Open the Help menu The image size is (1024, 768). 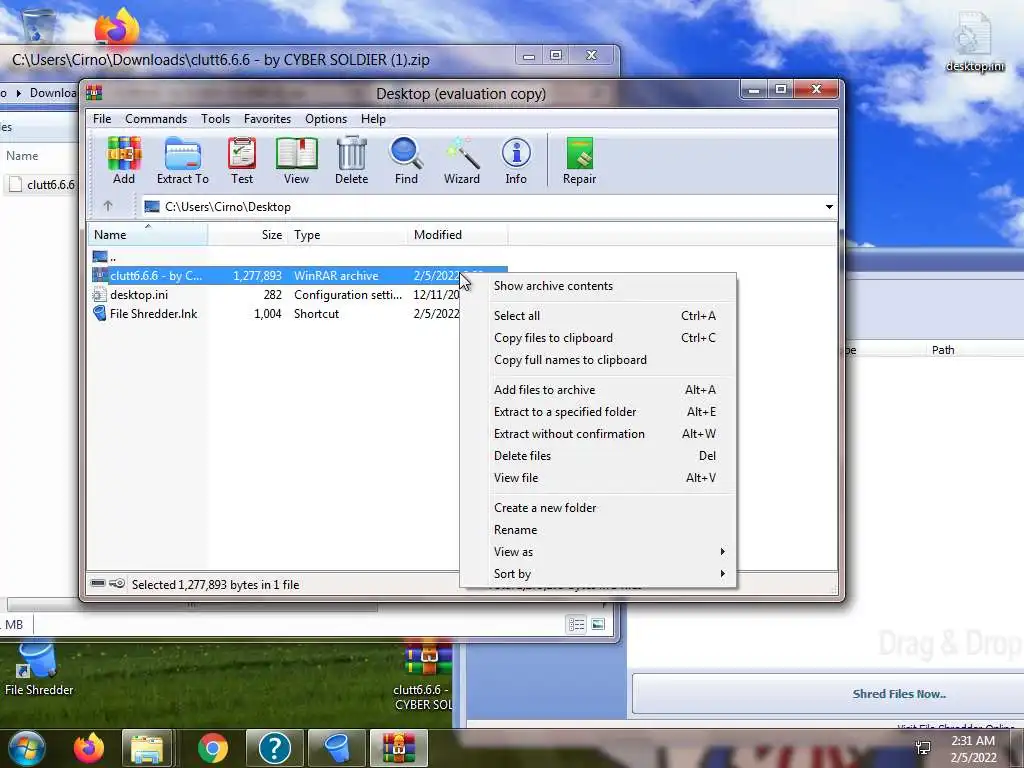[x=373, y=119]
